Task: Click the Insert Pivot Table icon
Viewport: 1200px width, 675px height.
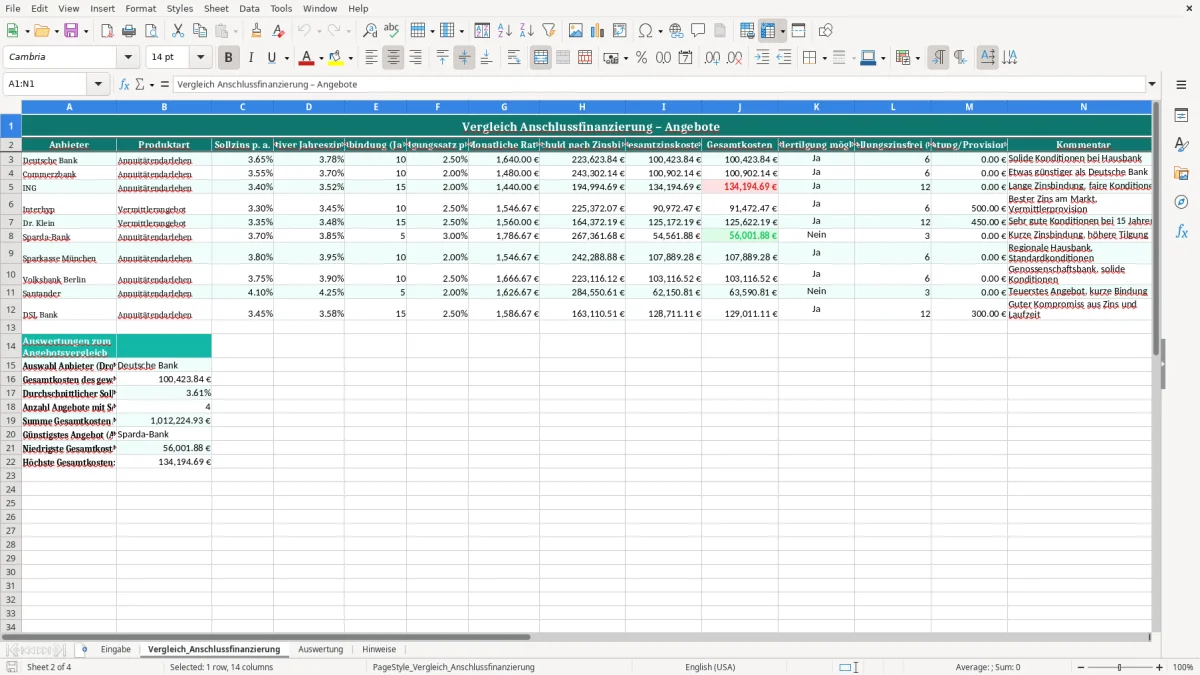Action: (x=620, y=31)
